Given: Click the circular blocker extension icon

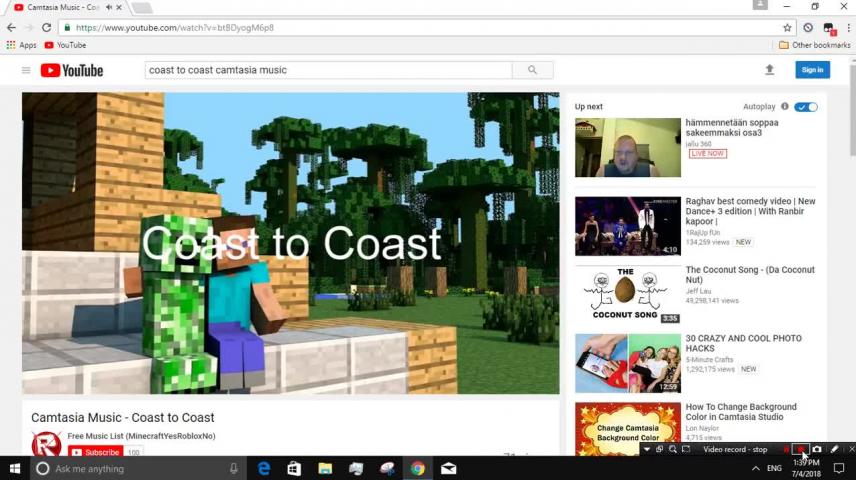Looking at the screenshot, I should pos(808,27).
